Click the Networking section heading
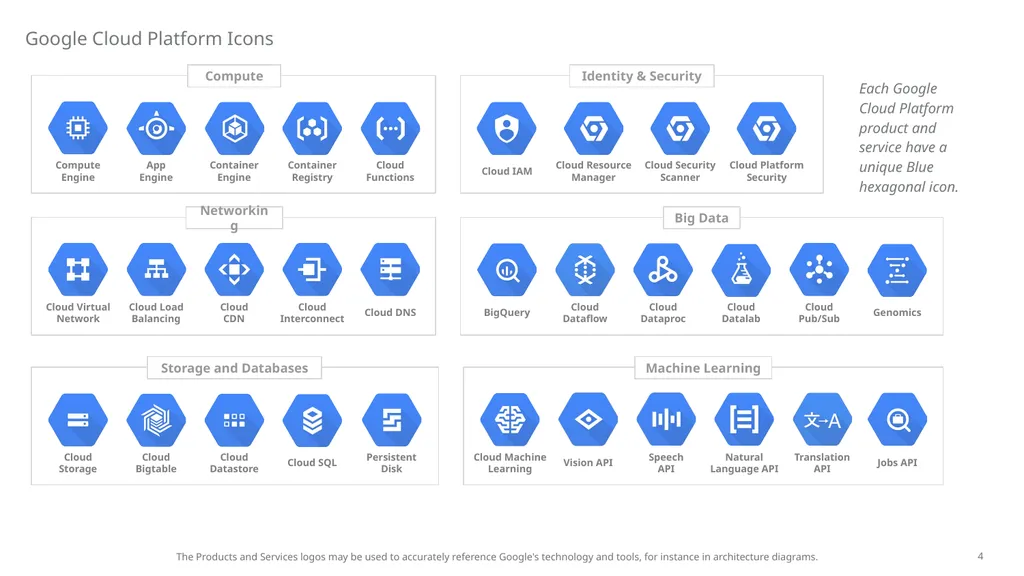Image resolution: width=1024 pixels, height=576 pixels. [234, 217]
